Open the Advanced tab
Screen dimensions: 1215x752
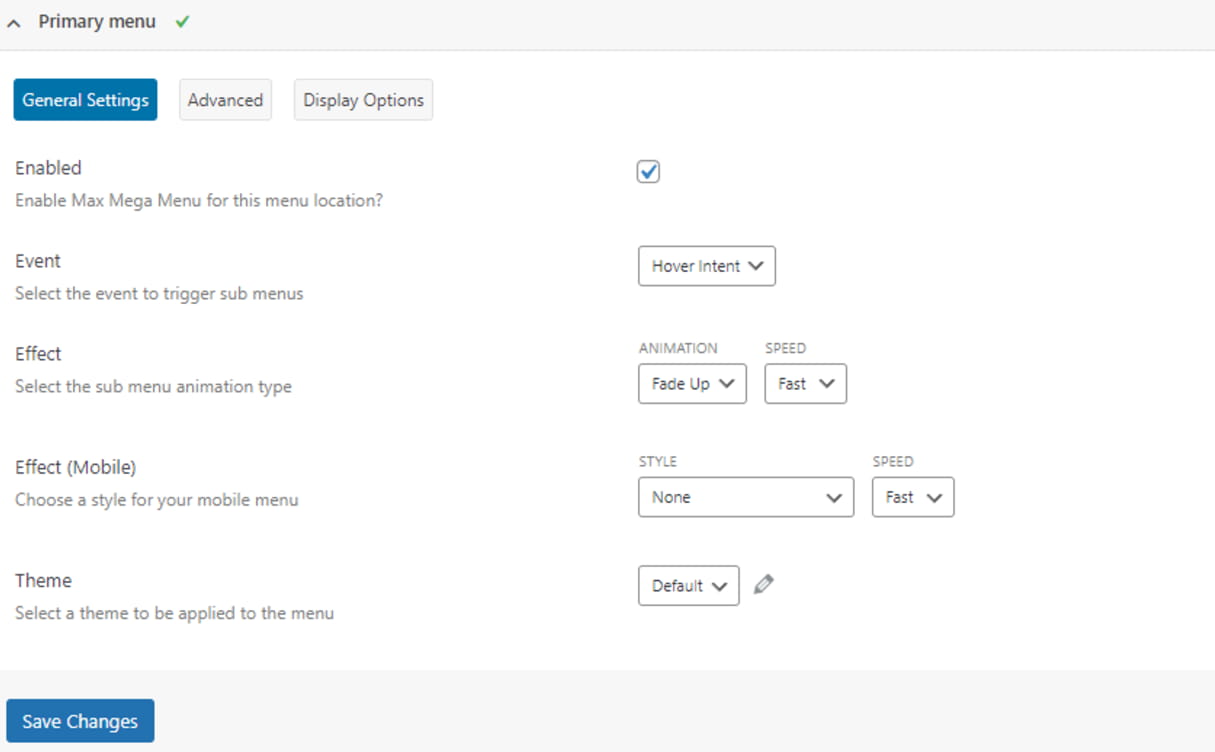click(x=225, y=100)
